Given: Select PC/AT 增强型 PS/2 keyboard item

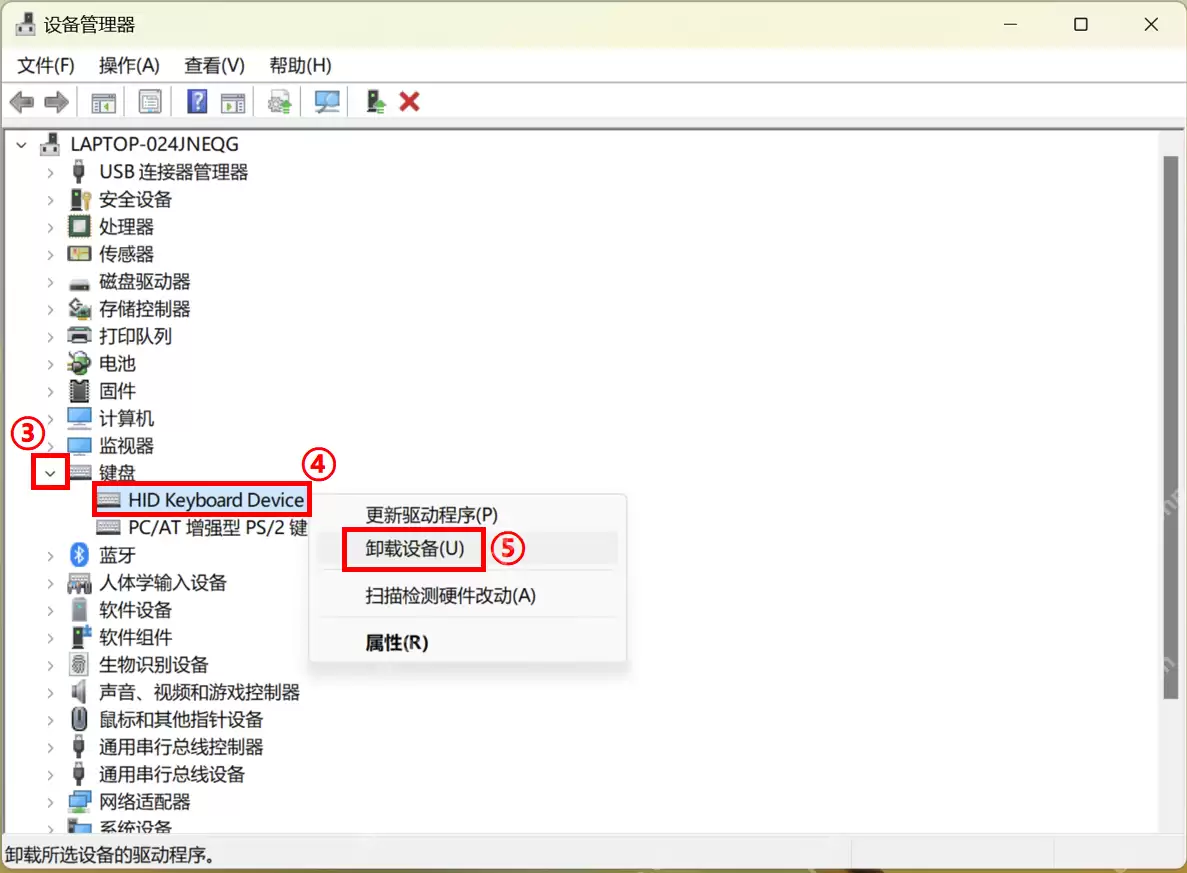Looking at the screenshot, I should 202,528.
